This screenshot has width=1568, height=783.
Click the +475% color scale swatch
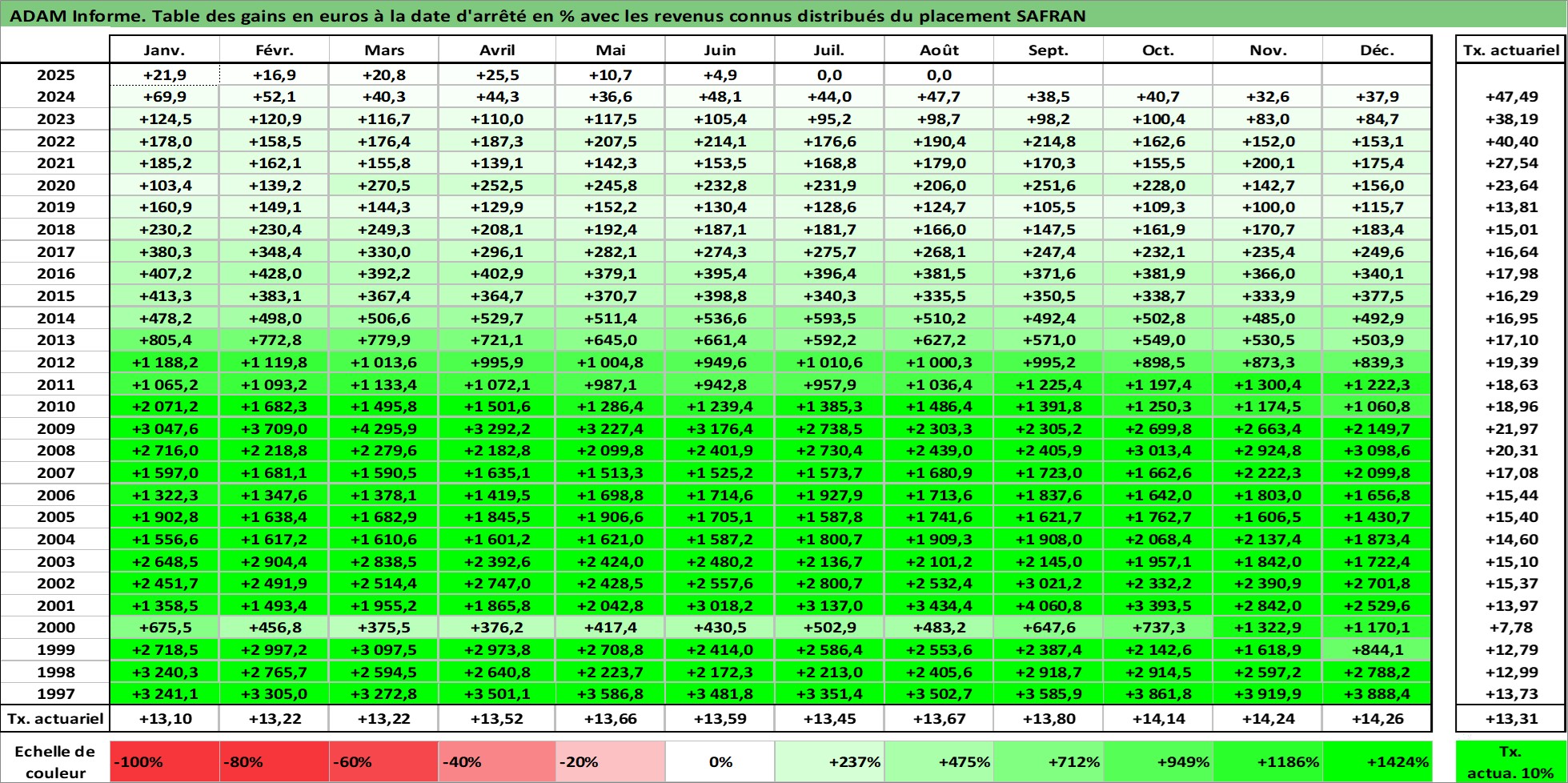tap(939, 762)
